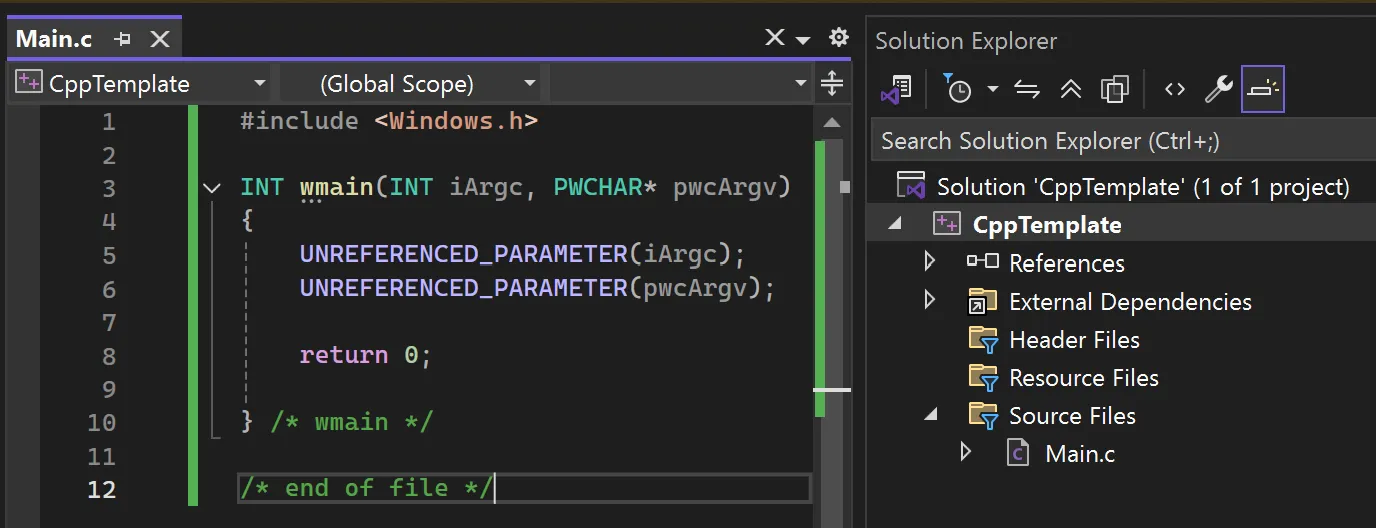Click line number 3 in margin
This screenshot has width=1376, height=528.
[109, 188]
